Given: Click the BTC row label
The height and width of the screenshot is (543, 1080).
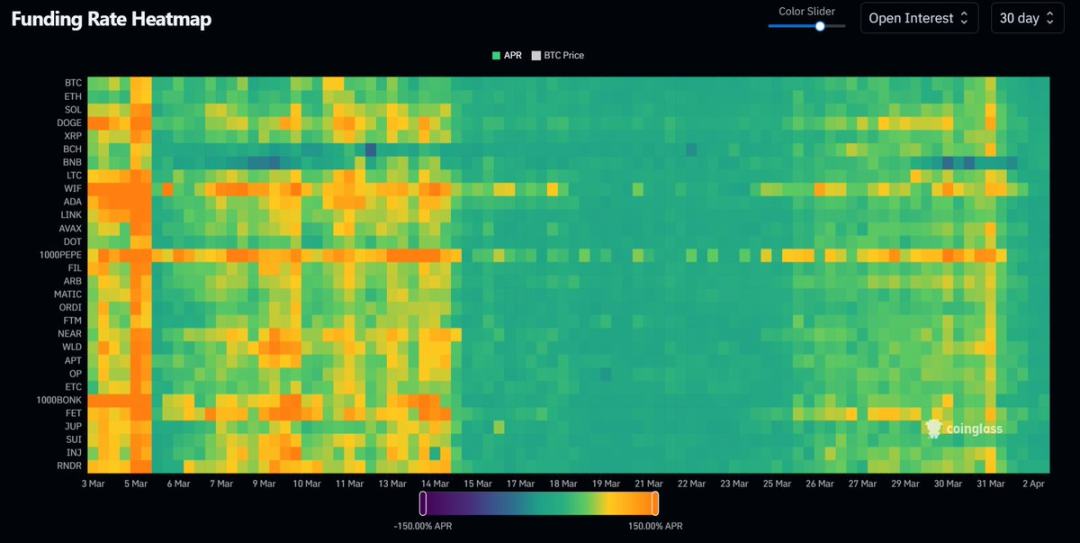Looking at the screenshot, I should [x=73, y=83].
